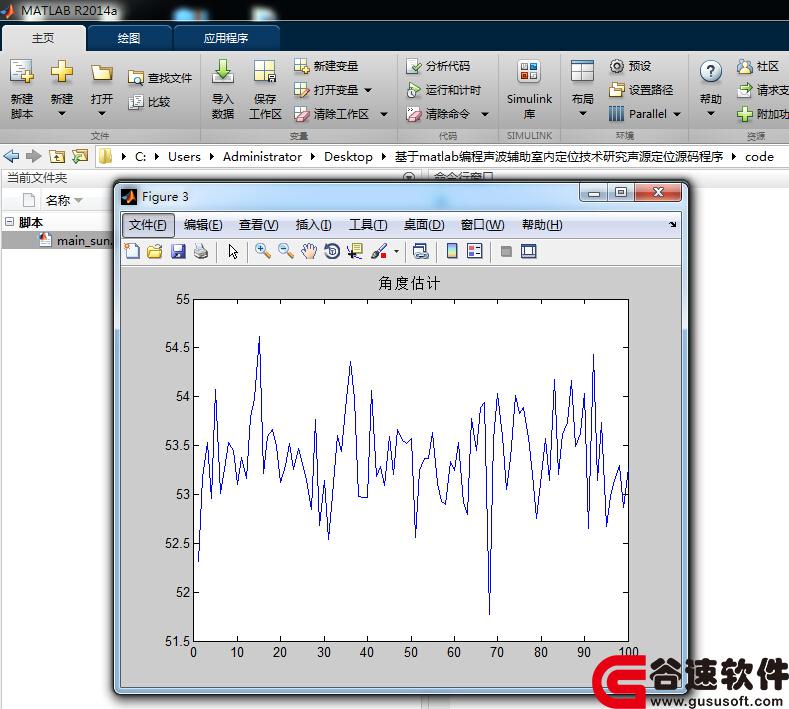789x709 pixels.
Task: Click the New Script (新建脚本) icon
Action: 22,72
